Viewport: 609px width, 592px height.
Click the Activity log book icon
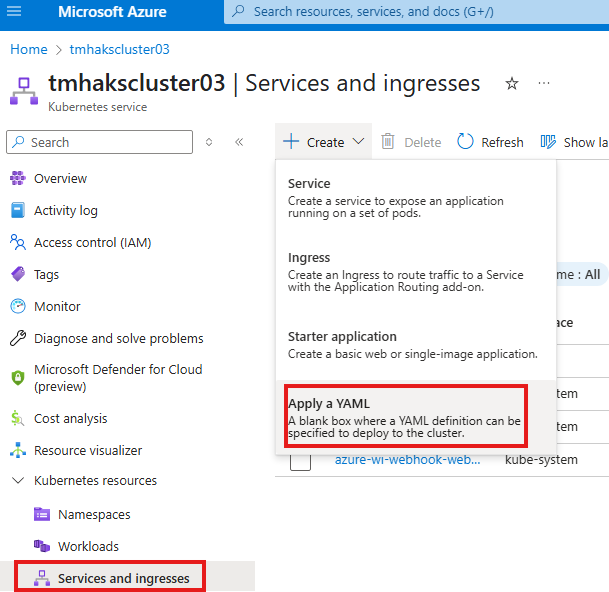(18, 210)
